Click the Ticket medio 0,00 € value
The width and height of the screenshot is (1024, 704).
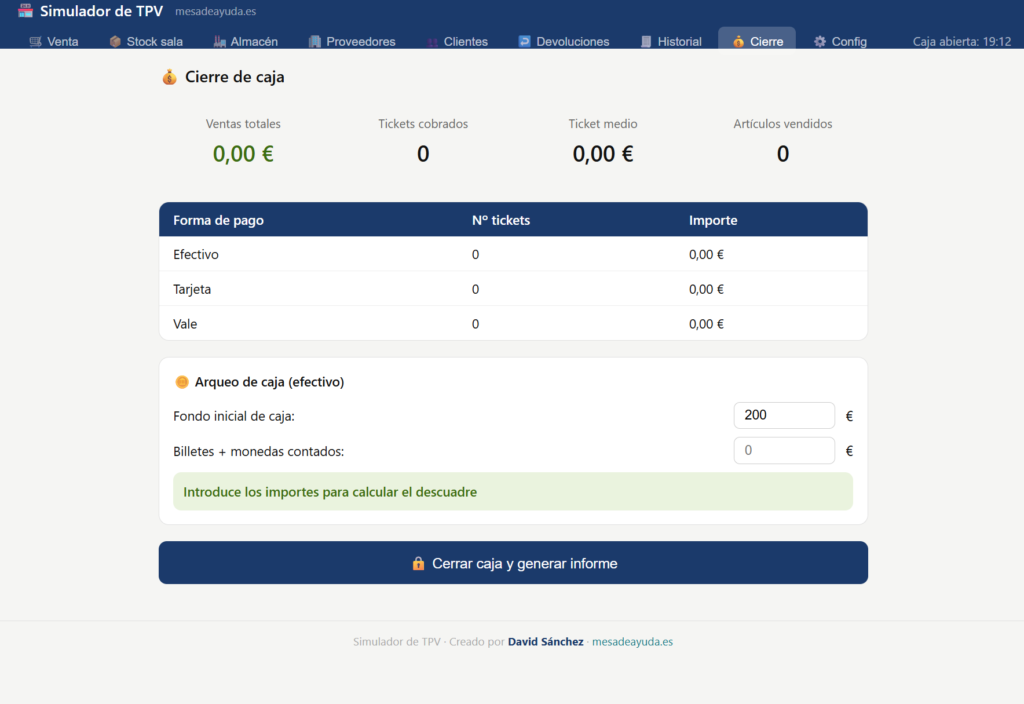pos(603,153)
